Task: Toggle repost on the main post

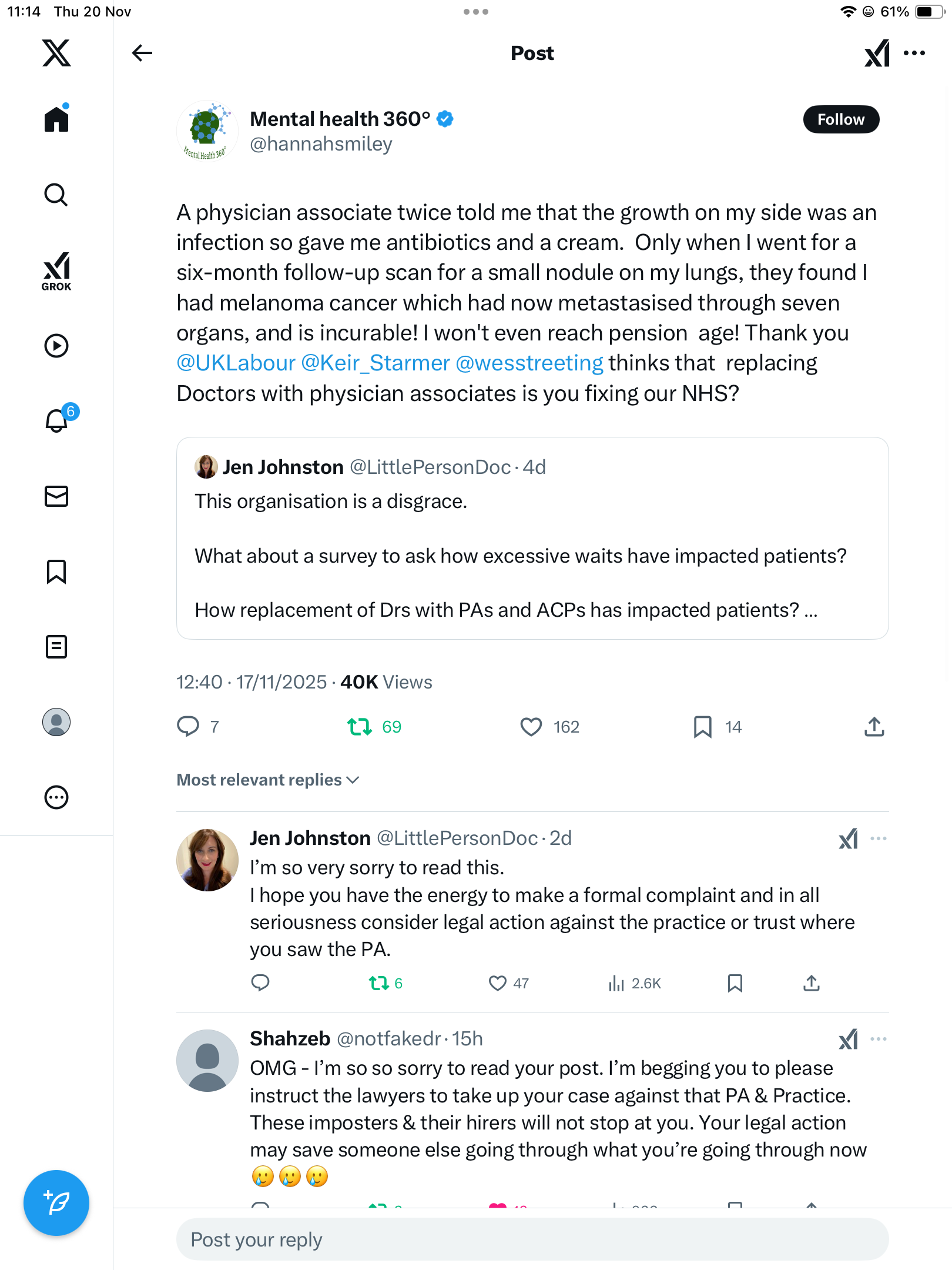Action: (360, 727)
